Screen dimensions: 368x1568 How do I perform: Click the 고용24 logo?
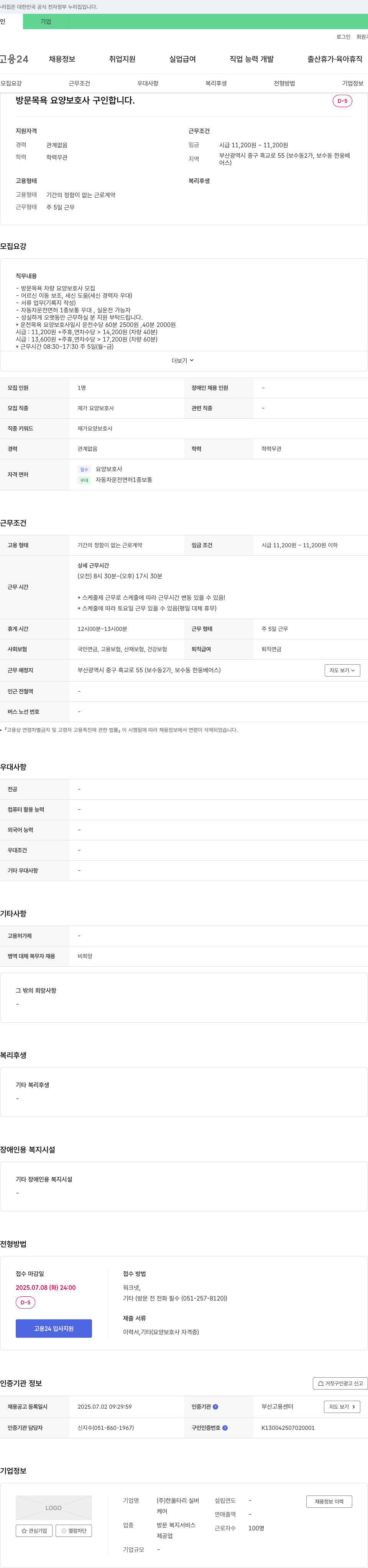coord(14,59)
